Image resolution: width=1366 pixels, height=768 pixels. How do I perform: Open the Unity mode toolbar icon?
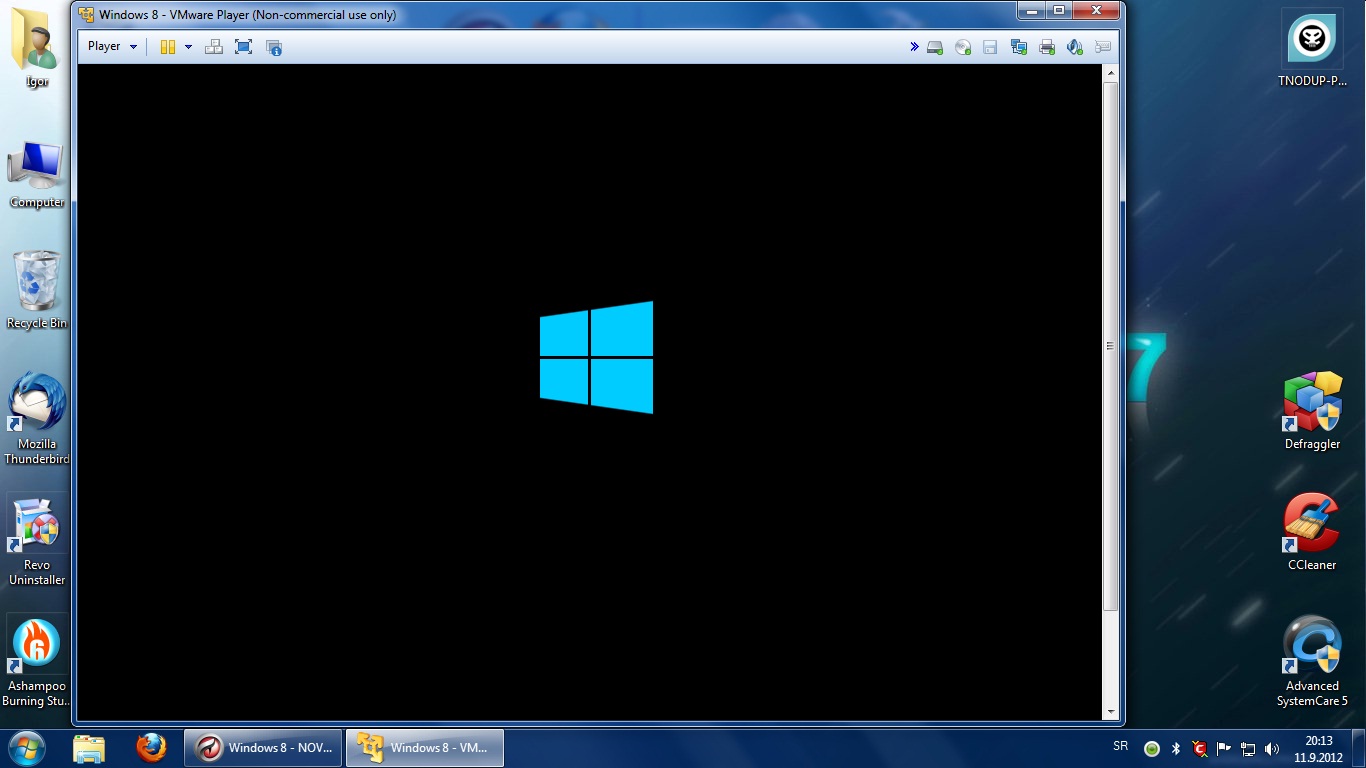coord(274,47)
